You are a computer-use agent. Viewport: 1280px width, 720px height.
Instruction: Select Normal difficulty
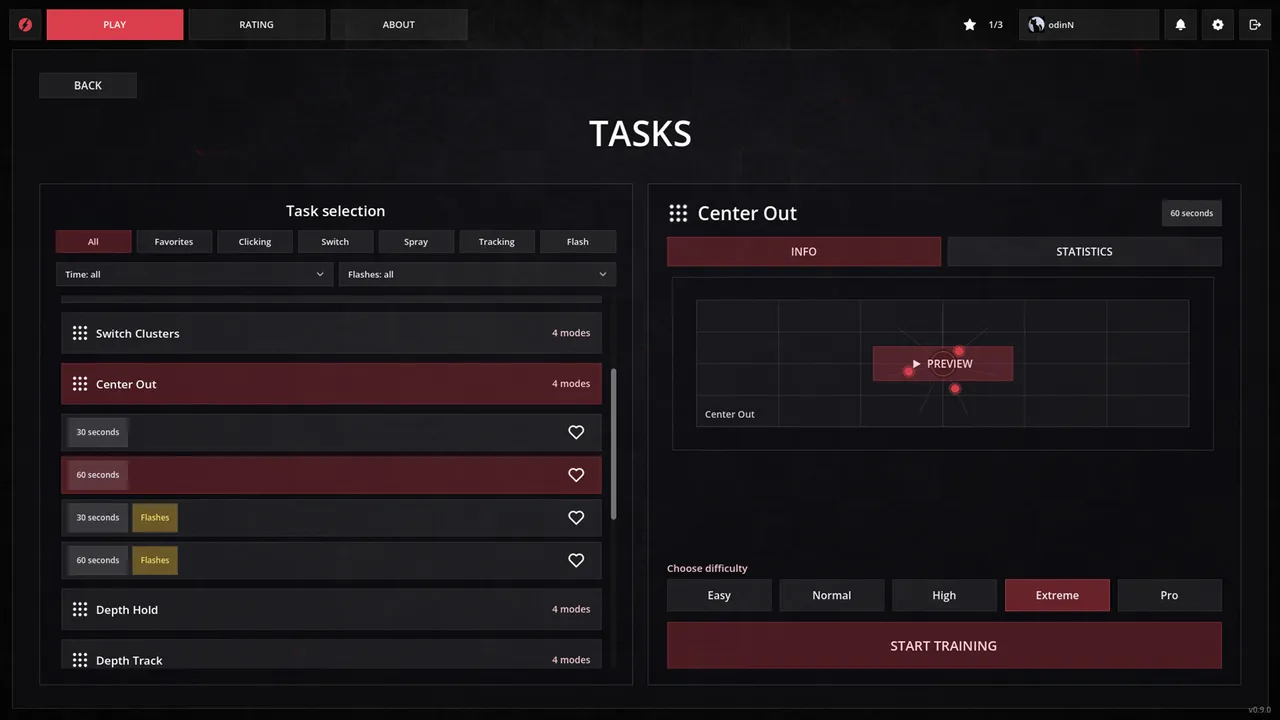click(x=832, y=595)
